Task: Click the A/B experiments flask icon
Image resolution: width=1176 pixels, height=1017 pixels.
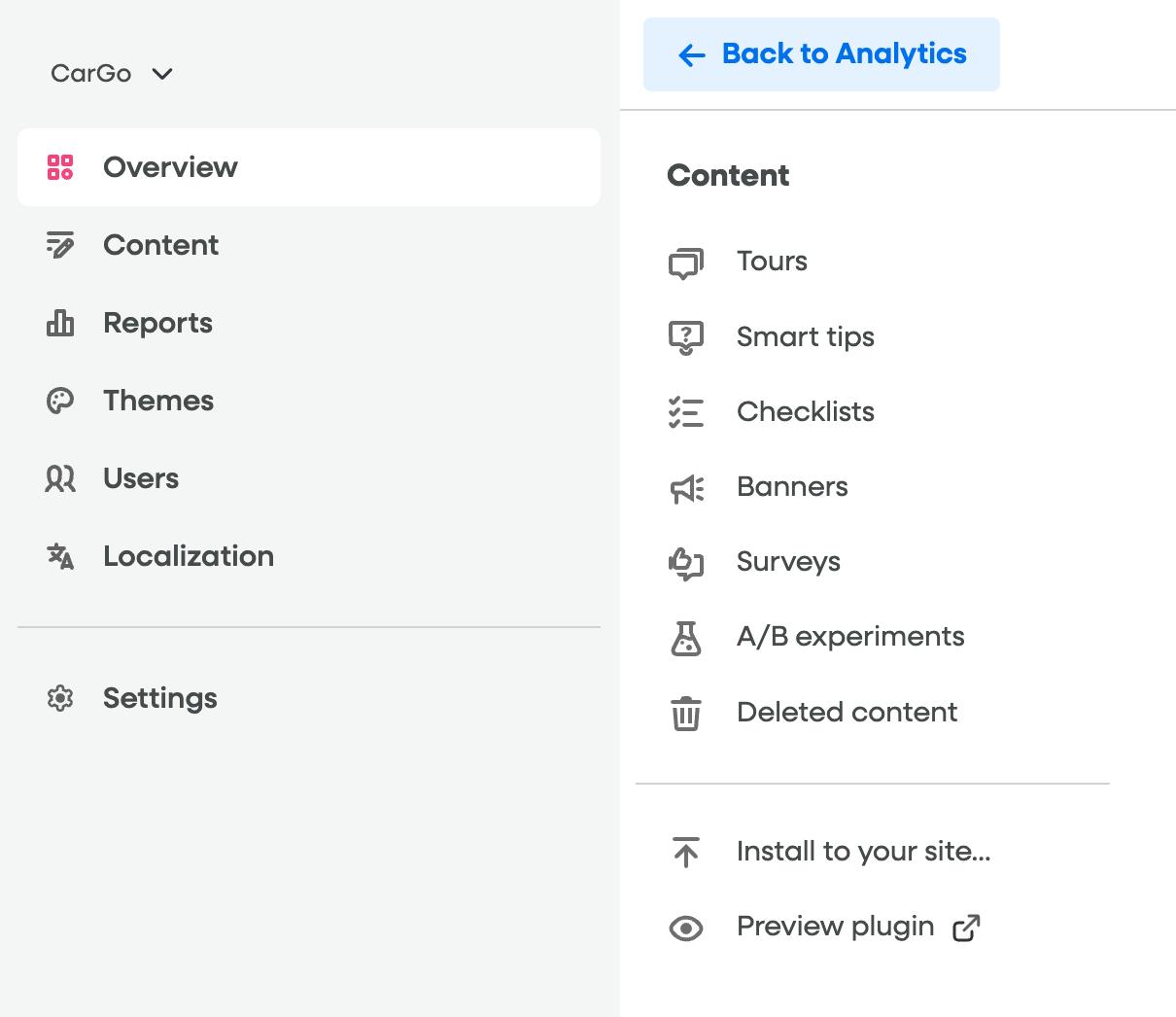Action: pyautogui.click(x=686, y=638)
